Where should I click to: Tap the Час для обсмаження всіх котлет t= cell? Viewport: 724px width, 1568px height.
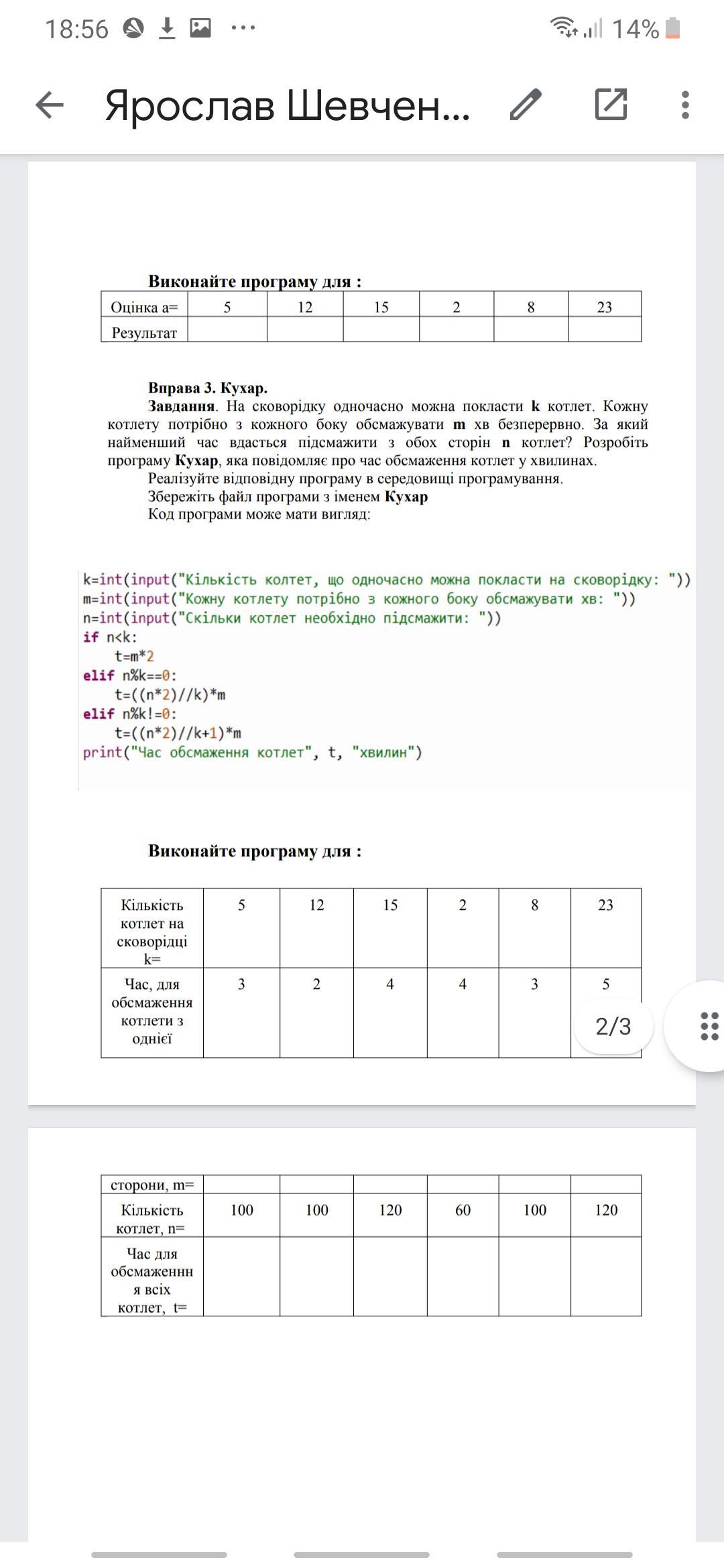point(152,1277)
